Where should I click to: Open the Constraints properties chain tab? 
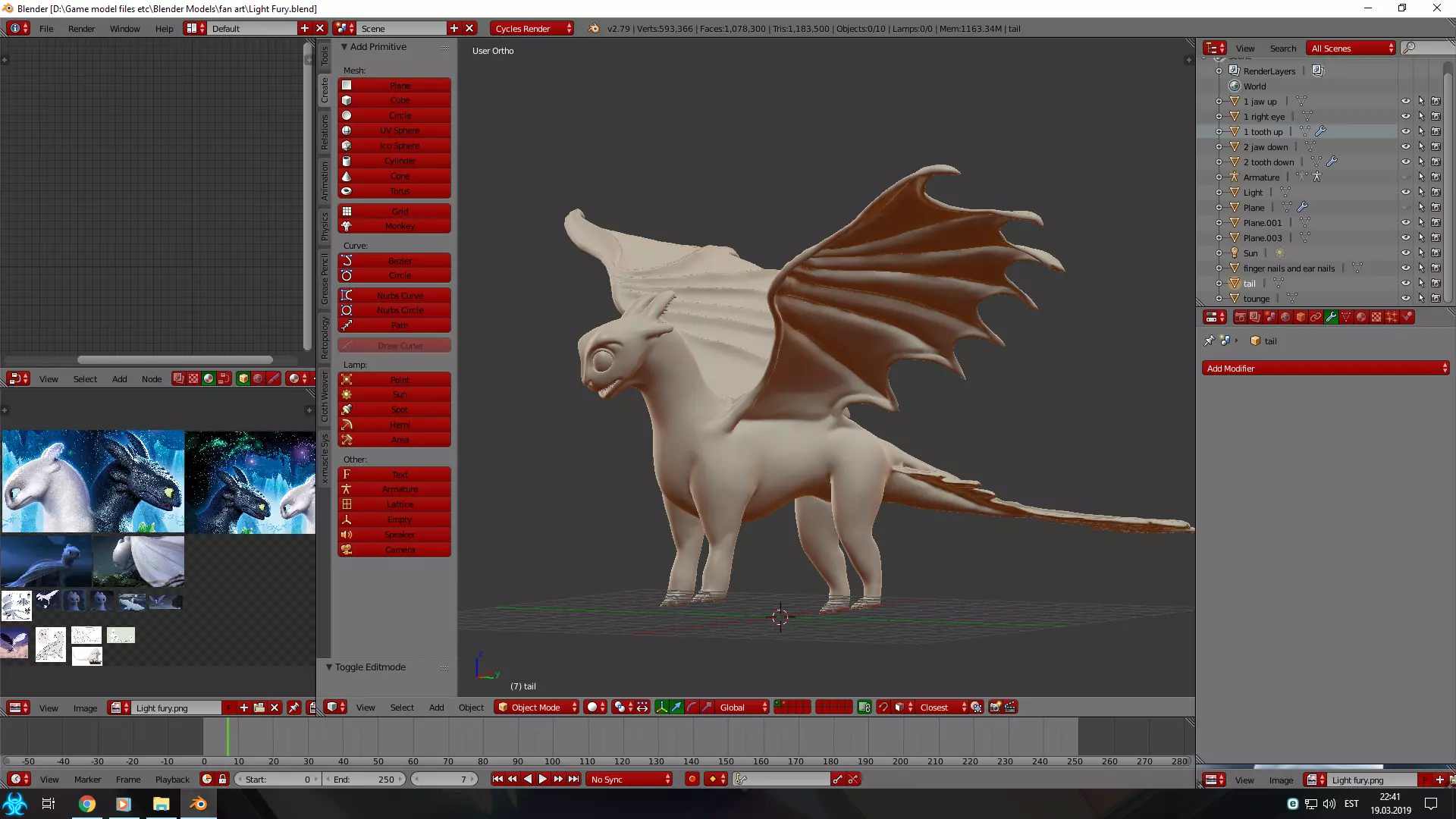tap(1316, 317)
